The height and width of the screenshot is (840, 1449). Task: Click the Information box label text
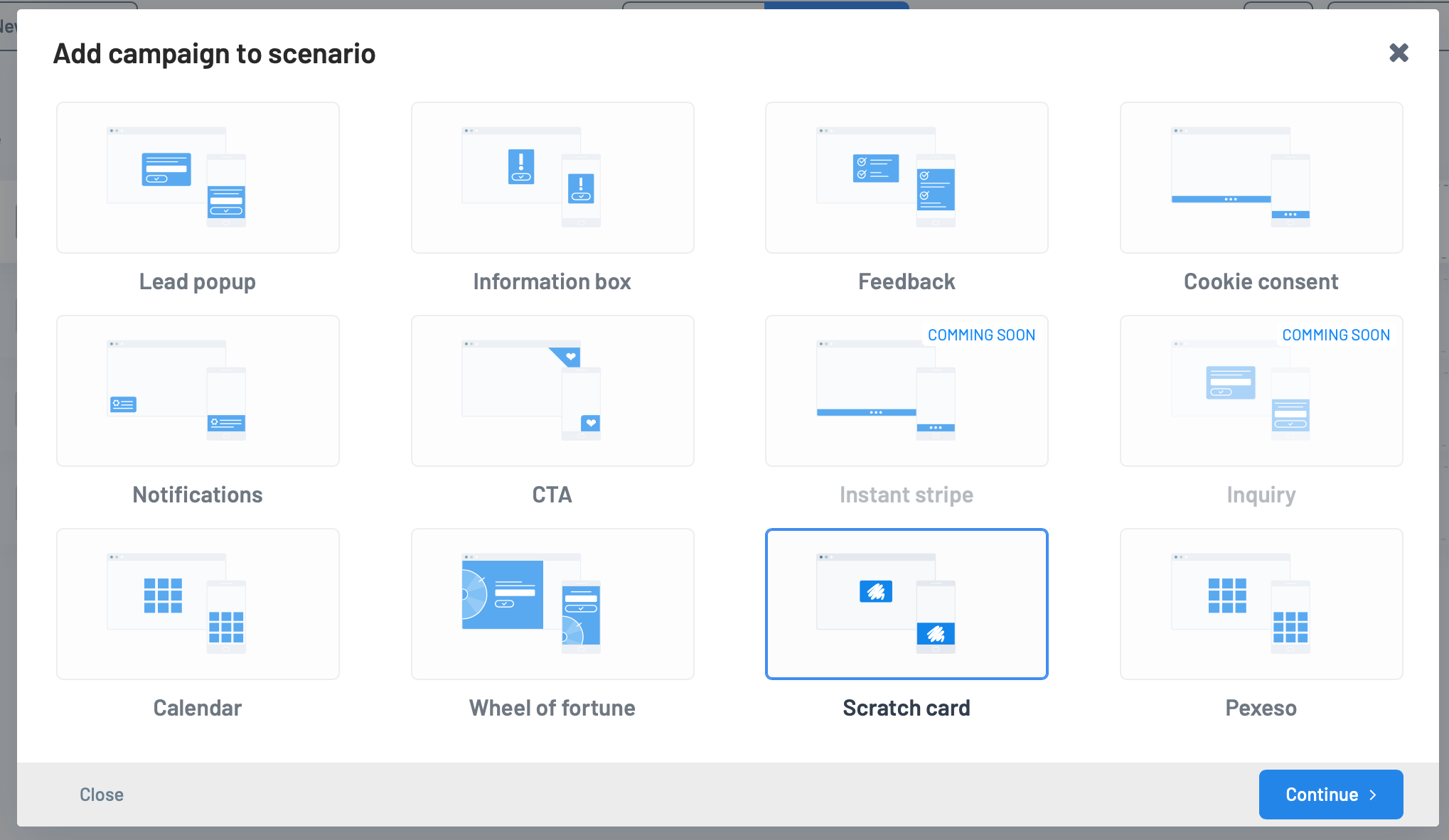click(552, 281)
